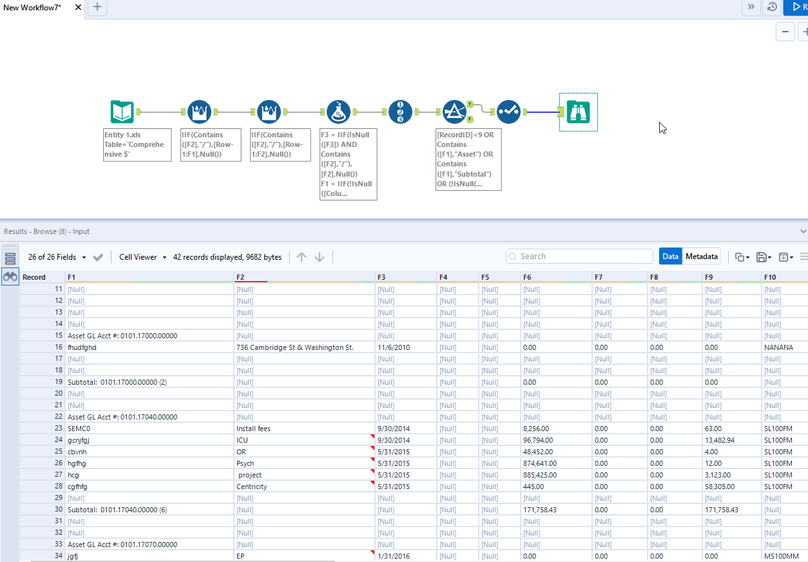The image size is (808, 562).
Task: Select cell 'SEMC0' in row 23
Action: [149, 429]
